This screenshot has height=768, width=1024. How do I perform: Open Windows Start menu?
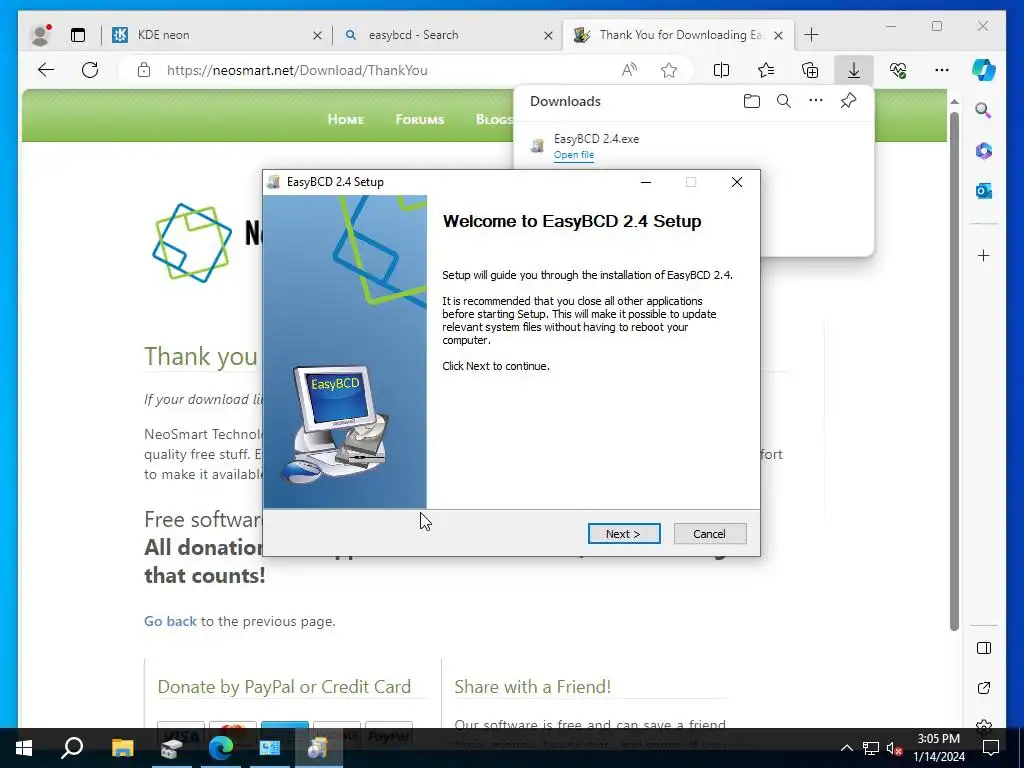(24, 748)
